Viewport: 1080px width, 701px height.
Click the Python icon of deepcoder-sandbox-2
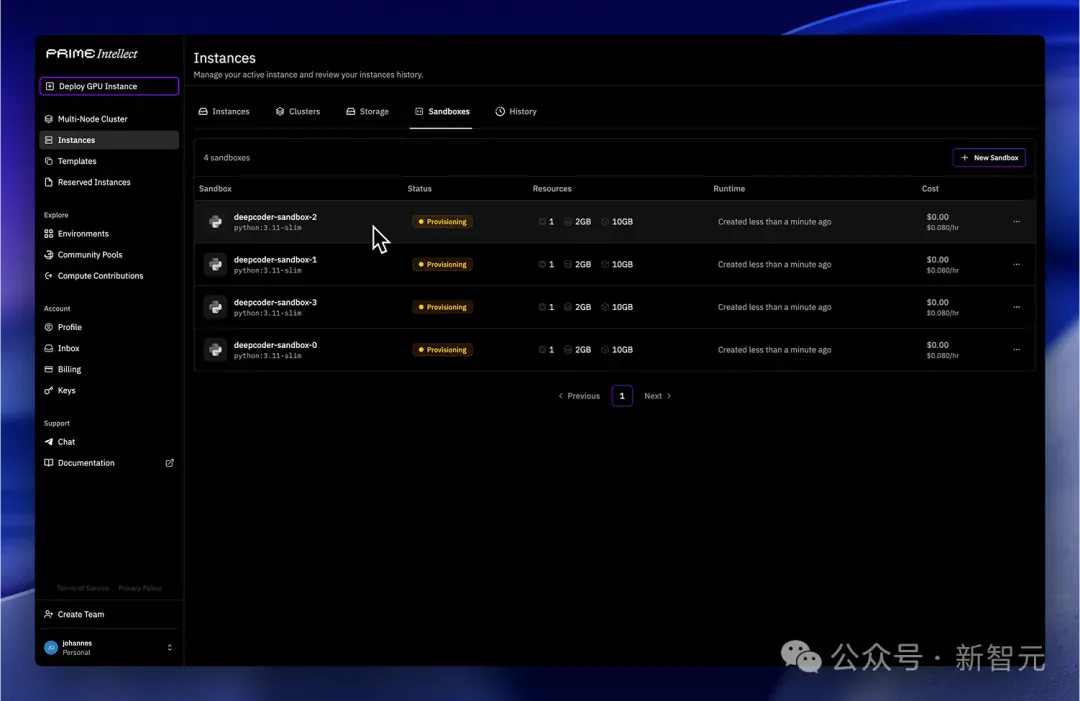click(x=216, y=222)
